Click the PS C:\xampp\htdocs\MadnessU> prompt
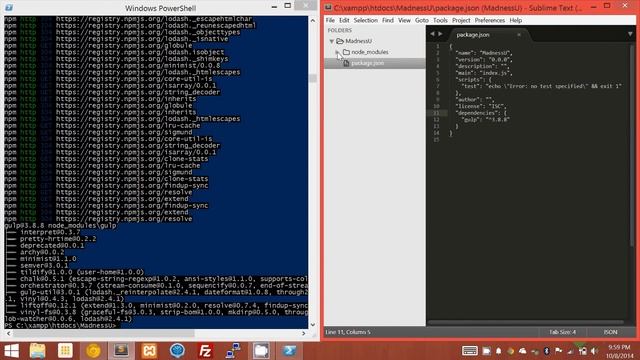This screenshot has height=360, width=640. (61, 326)
